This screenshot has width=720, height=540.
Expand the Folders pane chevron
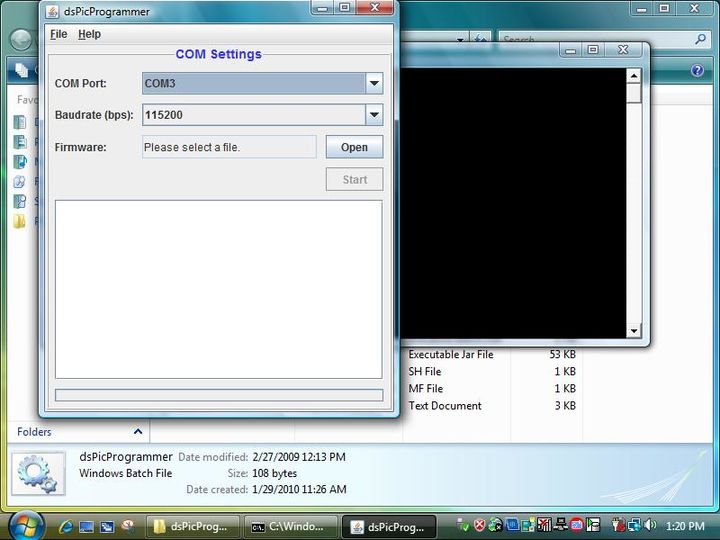138,432
